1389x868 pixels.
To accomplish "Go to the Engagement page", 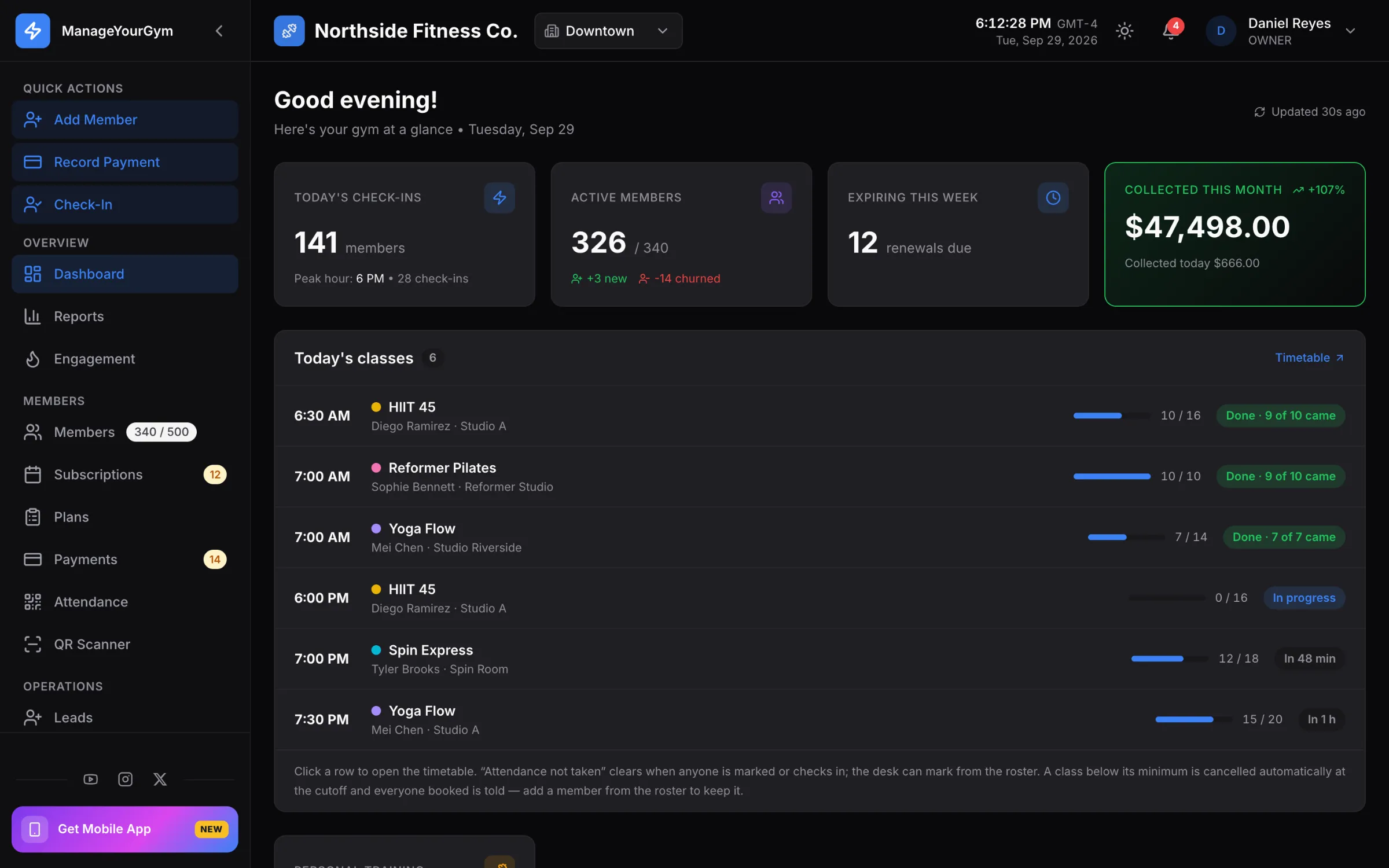I will pos(124,359).
